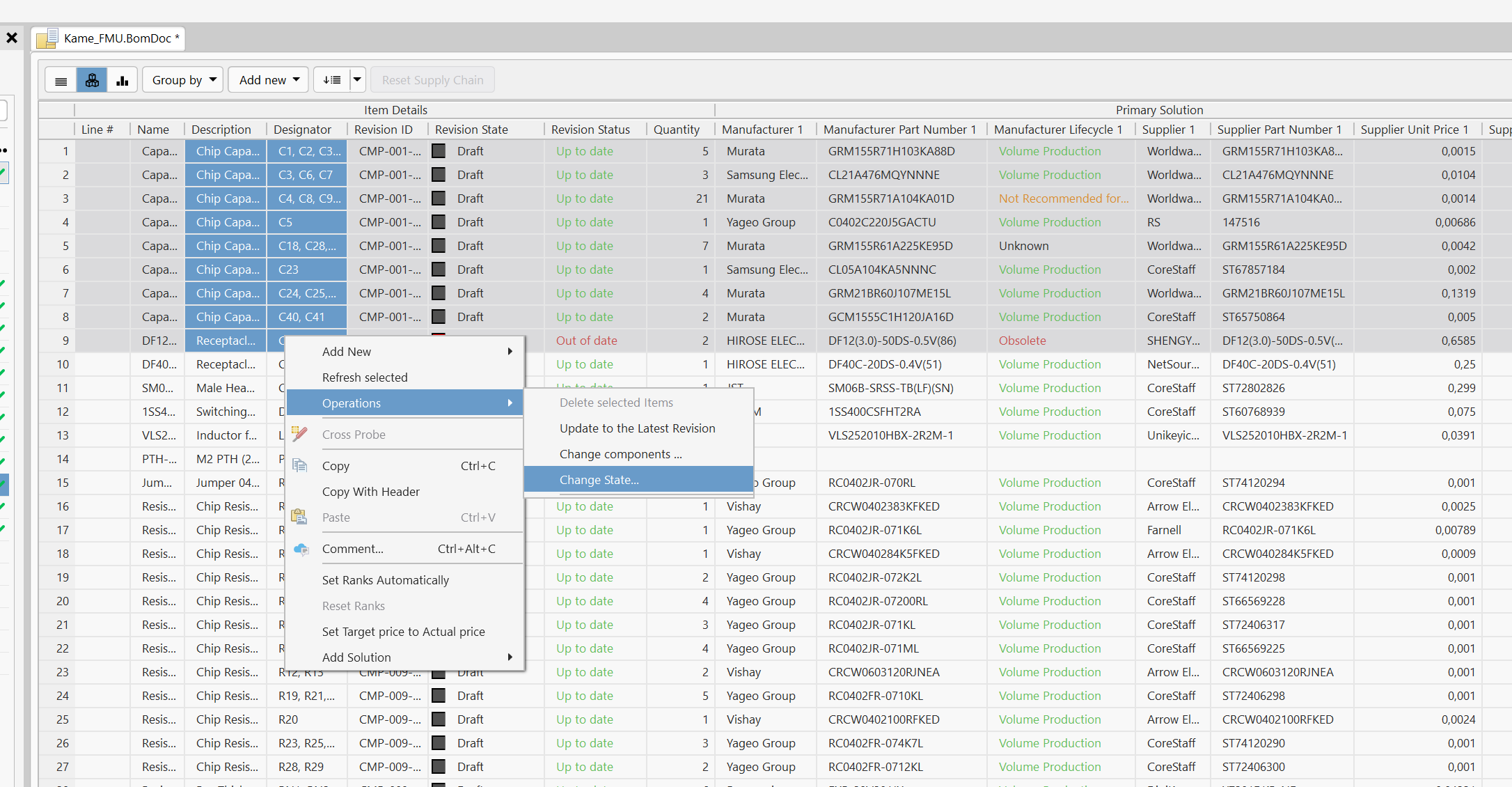Click NetSour... supplier cell
The height and width of the screenshot is (787, 1512).
1173,364
